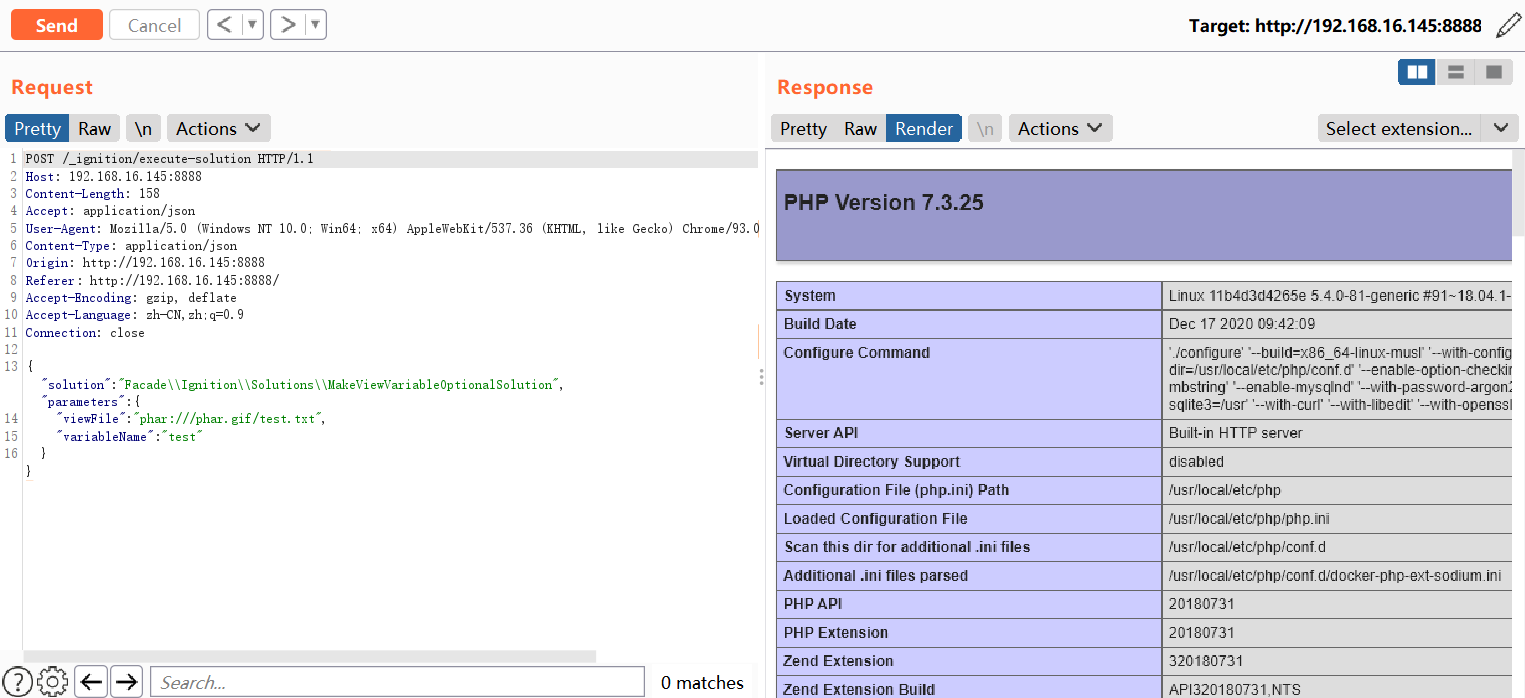Click the Cancel button
The height and width of the screenshot is (698, 1525).
(x=154, y=25)
